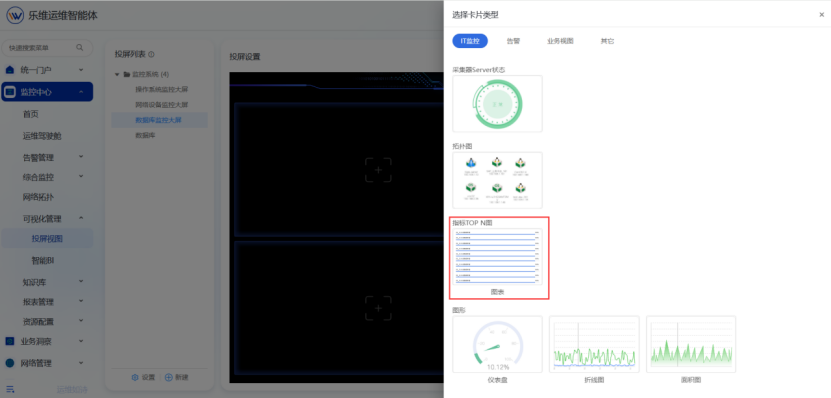This screenshot has width=831, height=398.
Task: Switch to the 业务视图 tab
Action: click(560, 41)
